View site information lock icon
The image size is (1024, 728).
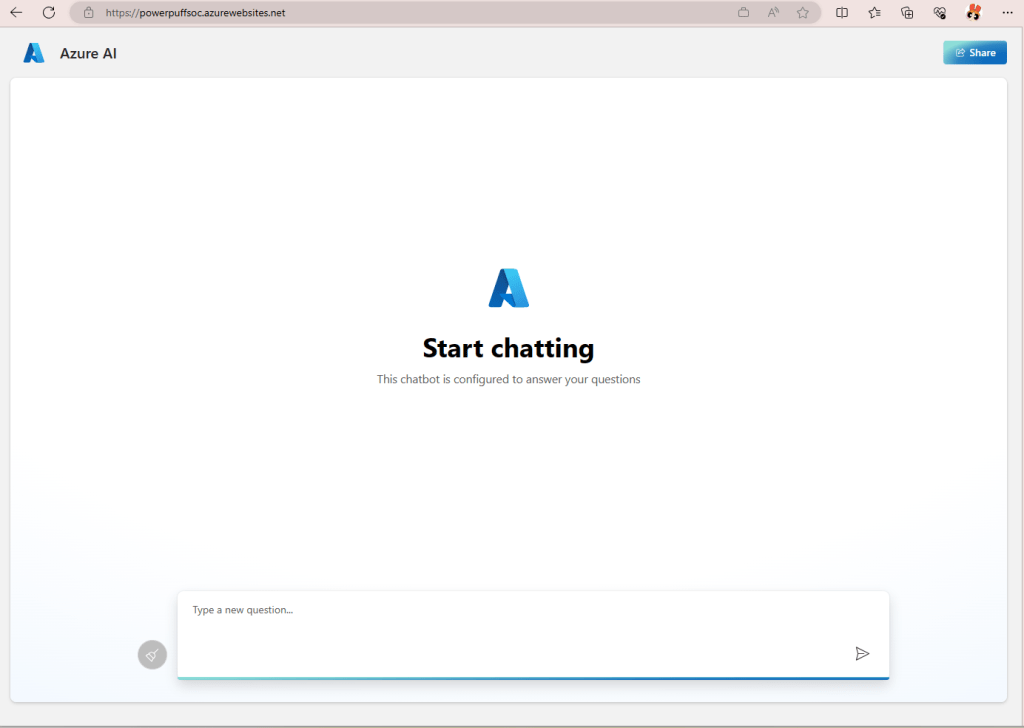[88, 13]
